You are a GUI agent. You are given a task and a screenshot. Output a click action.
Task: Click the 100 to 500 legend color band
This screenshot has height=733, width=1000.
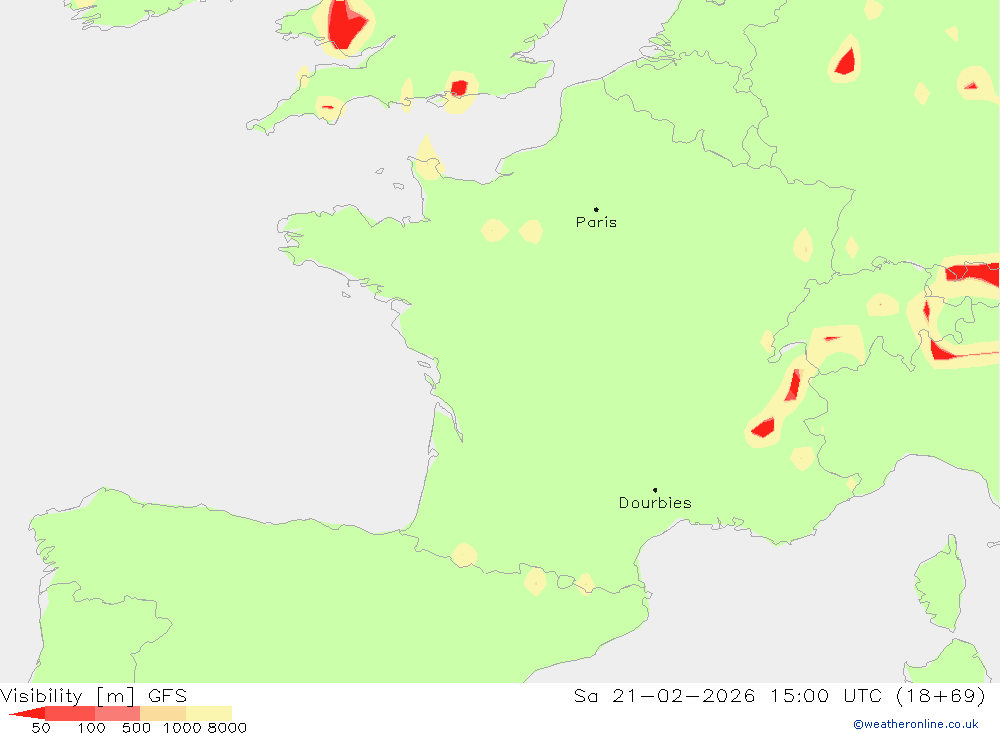(117, 713)
